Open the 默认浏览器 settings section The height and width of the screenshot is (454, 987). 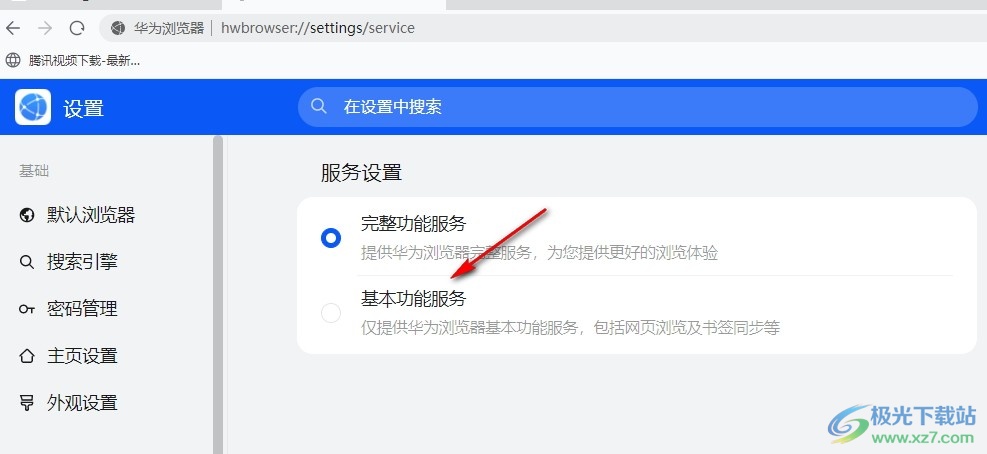[x=91, y=215]
